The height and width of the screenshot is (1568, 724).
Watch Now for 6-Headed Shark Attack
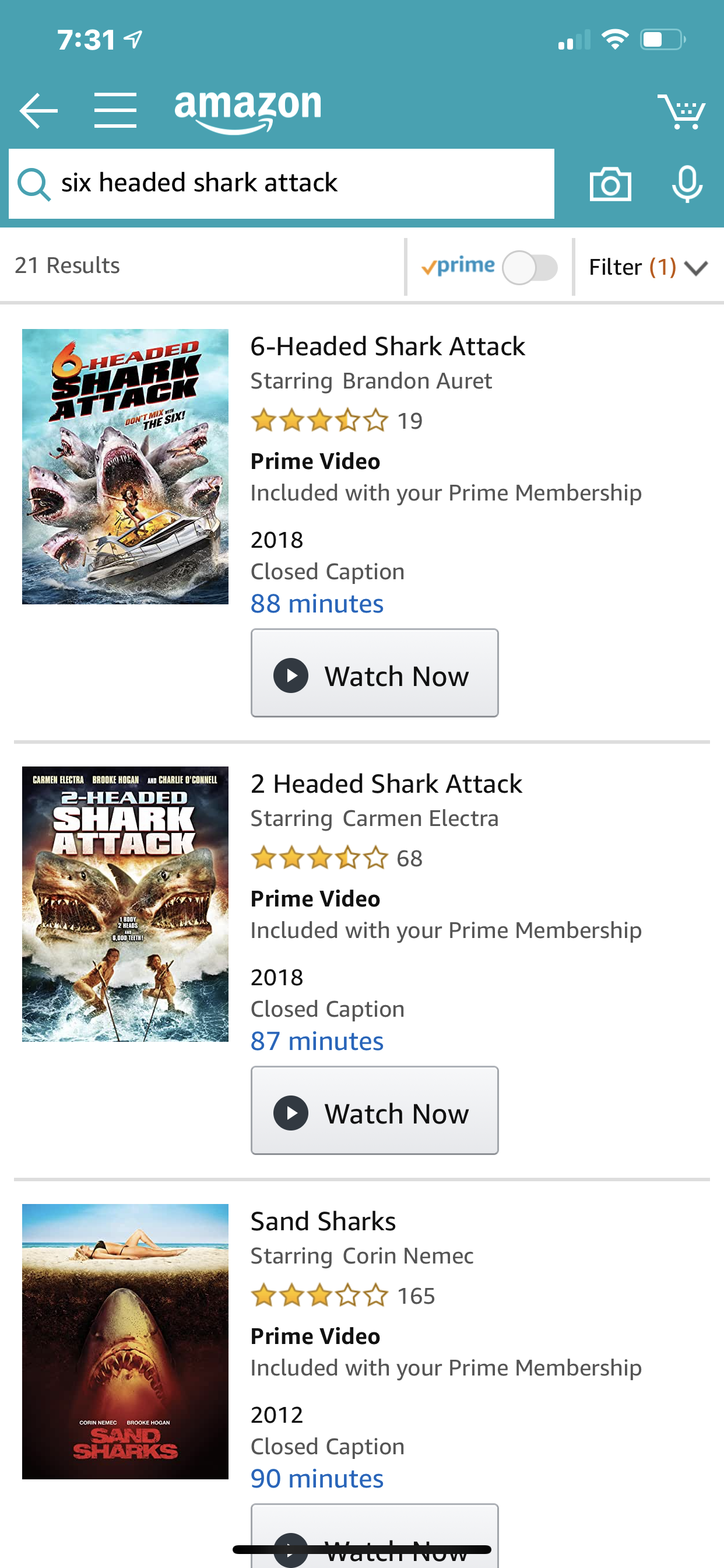[374, 673]
